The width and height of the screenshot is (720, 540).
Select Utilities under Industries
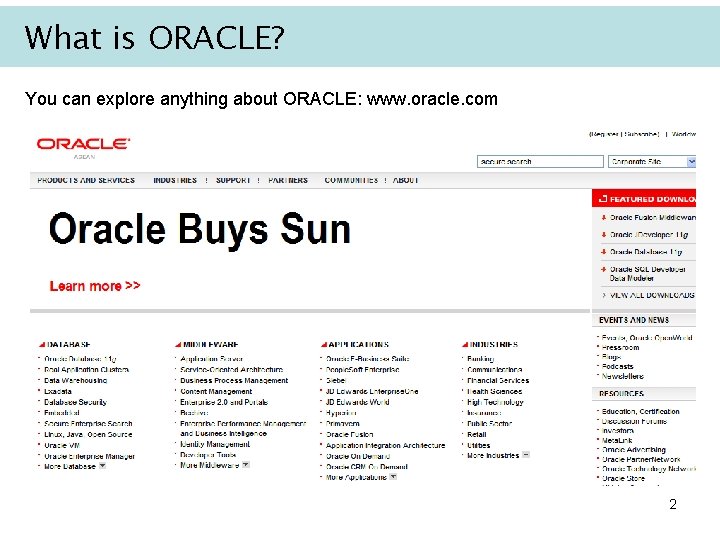pos(479,445)
